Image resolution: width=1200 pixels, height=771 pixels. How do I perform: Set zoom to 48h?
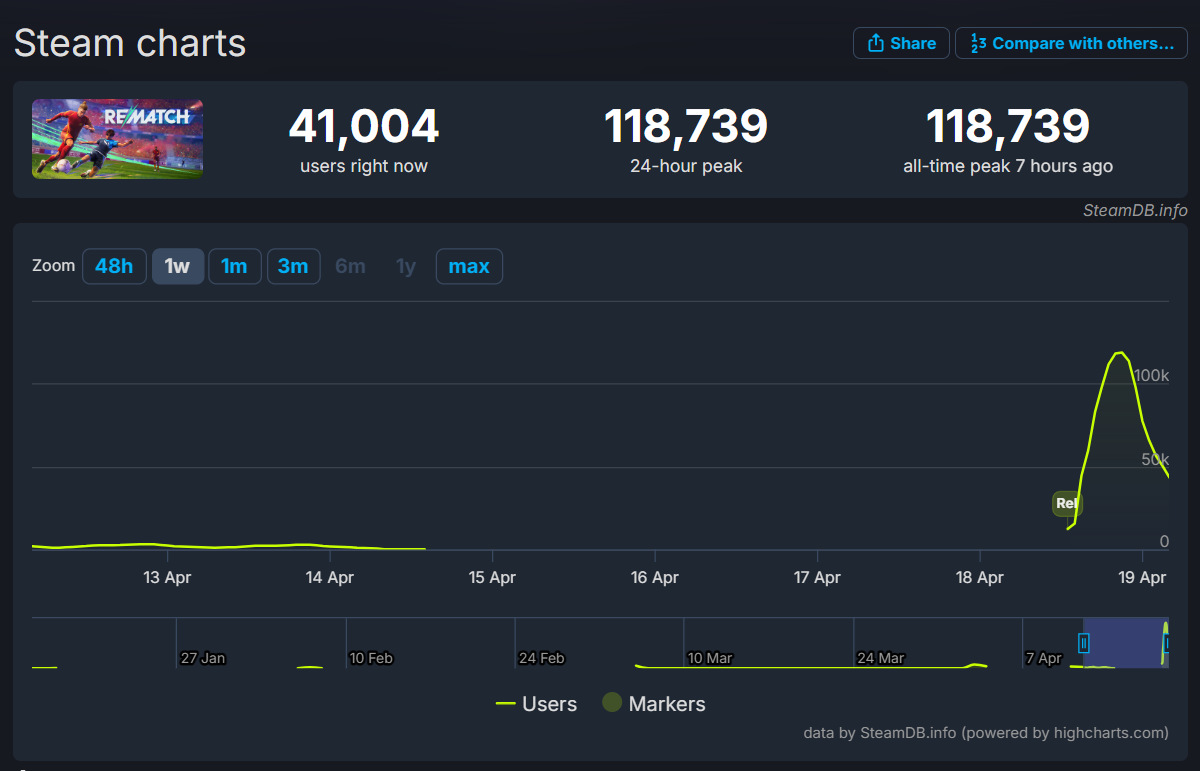pos(114,266)
